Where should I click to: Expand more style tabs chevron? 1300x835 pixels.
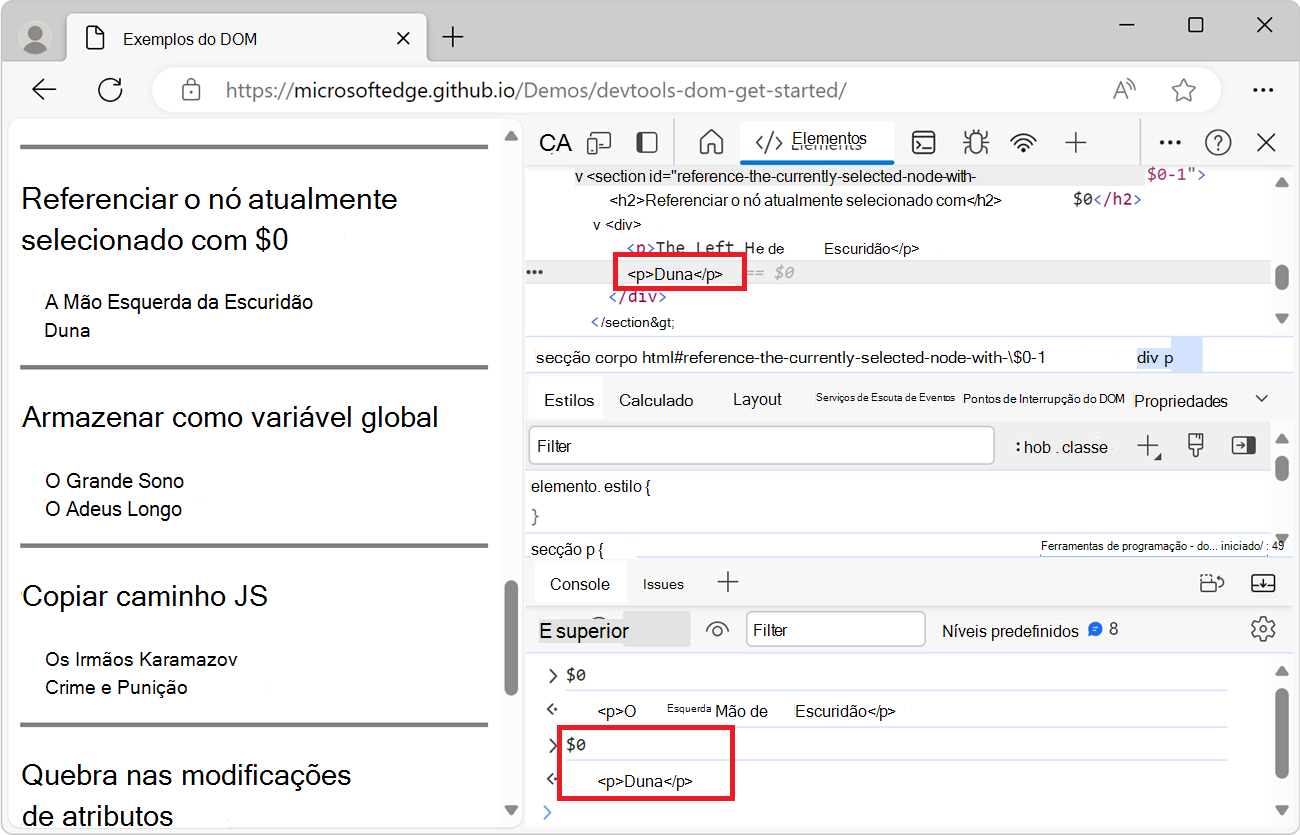coord(1262,399)
